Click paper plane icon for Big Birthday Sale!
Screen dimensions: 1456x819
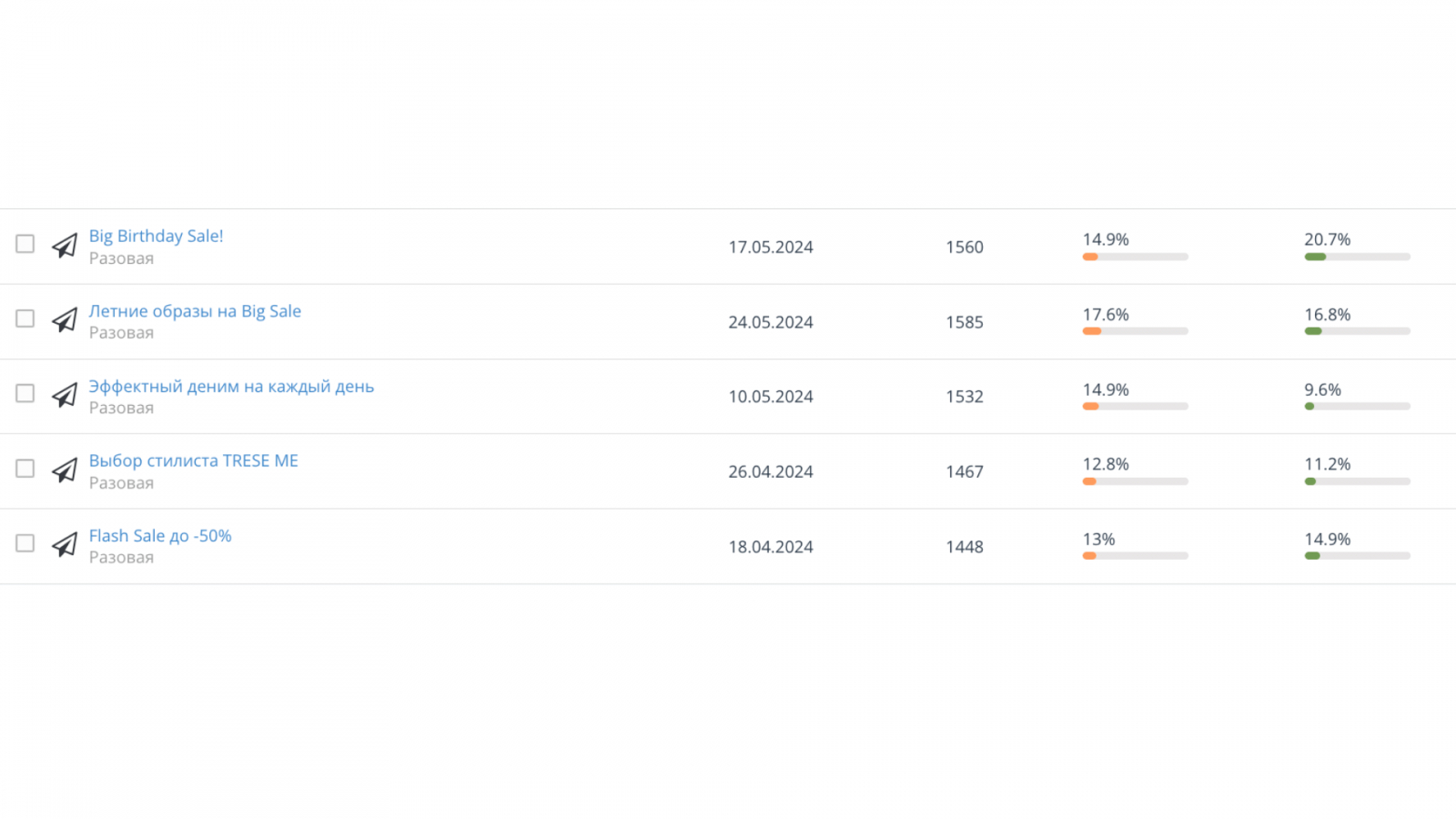coord(65,246)
